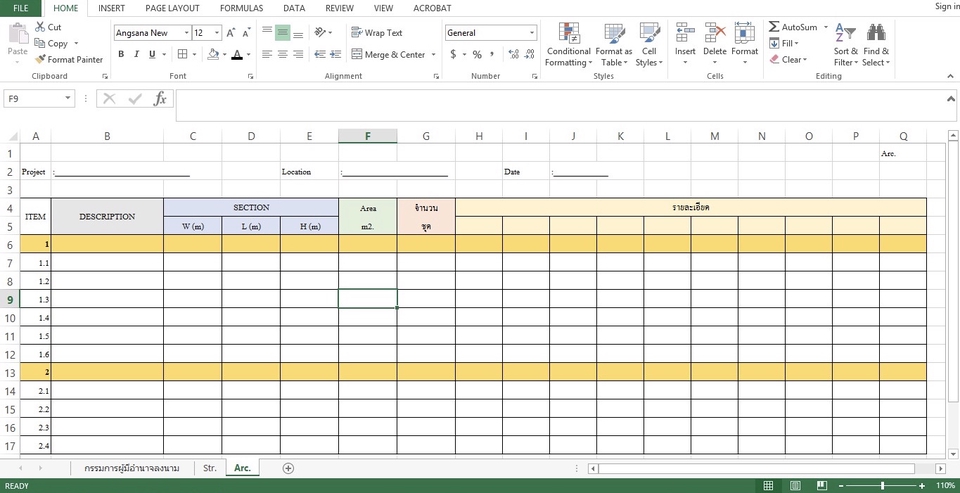Collapse the ribbon arrow

(950, 77)
